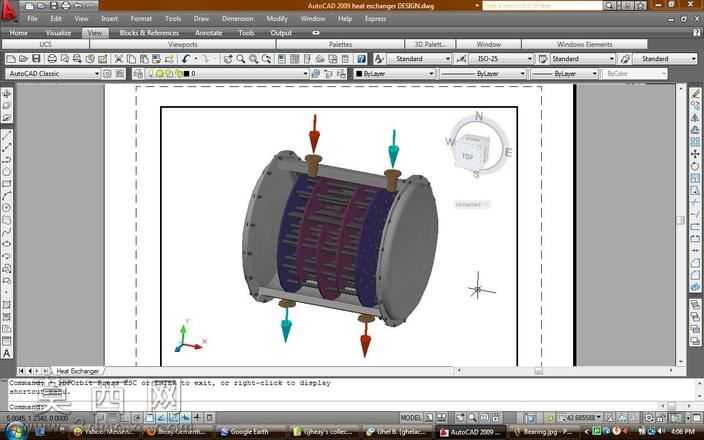This screenshot has height=440, width=704.
Task: Create a new drawing via New icon
Action: coord(11,59)
